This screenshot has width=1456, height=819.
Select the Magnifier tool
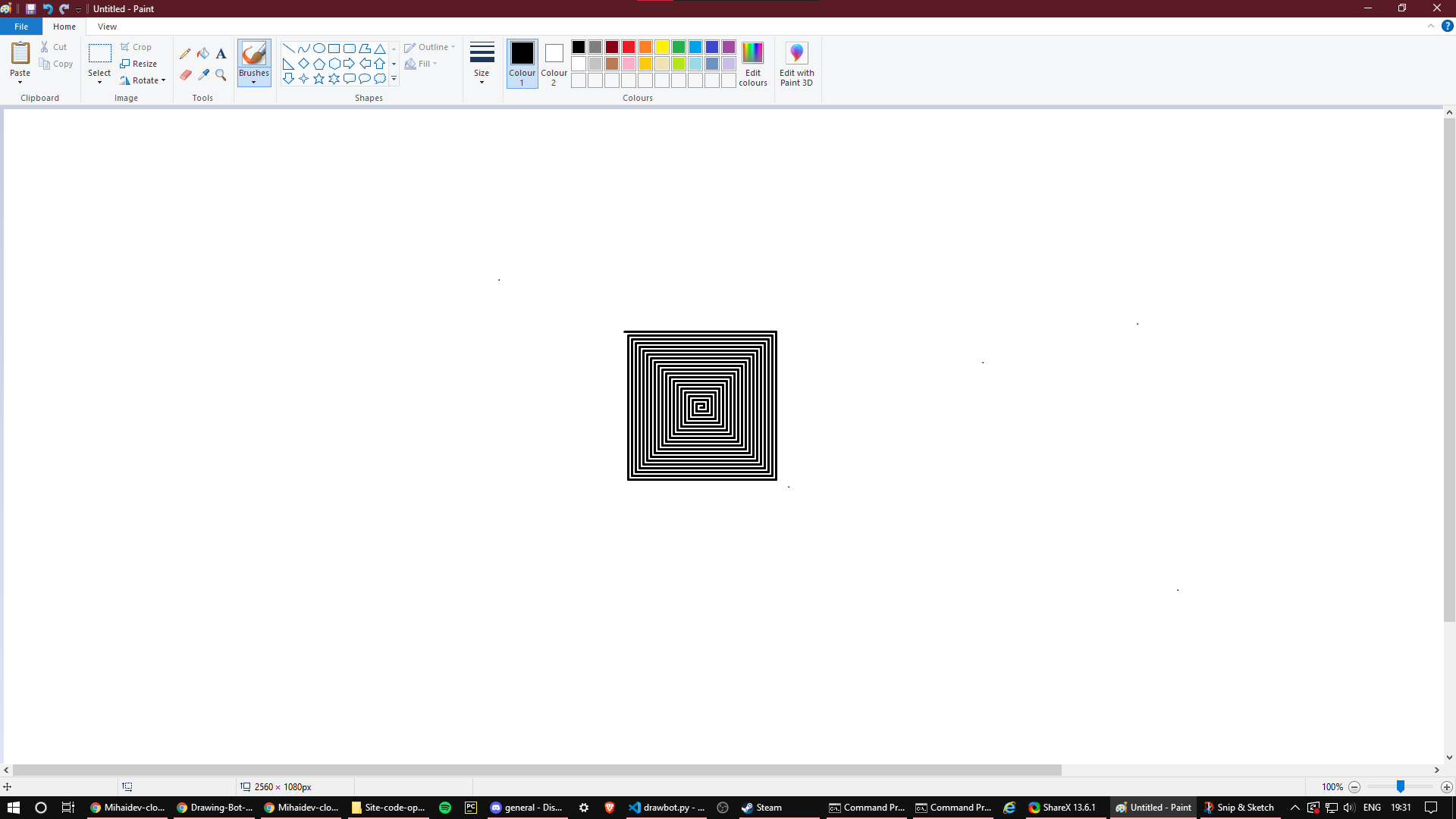[221, 74]
